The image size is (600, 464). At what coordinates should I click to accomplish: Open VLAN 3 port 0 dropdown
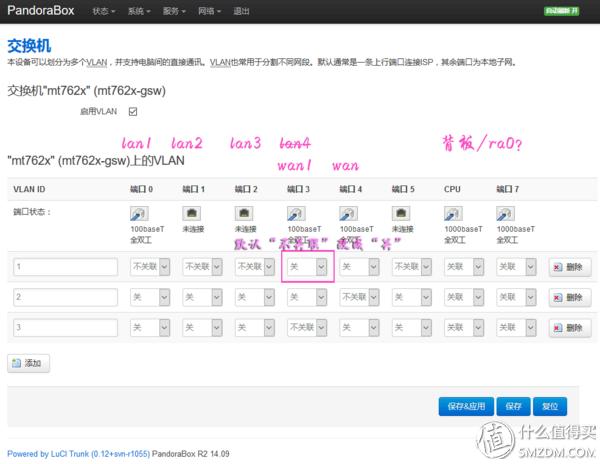(150, 328)
